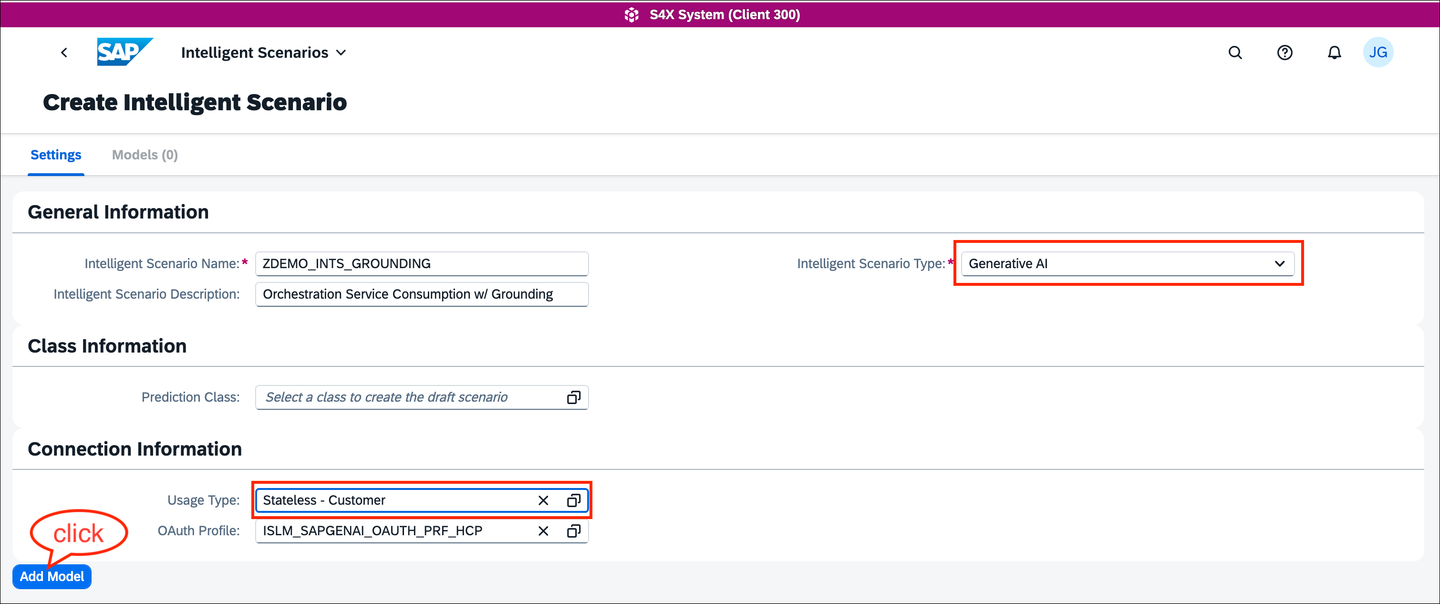Click the OAuth Profile label

pos(199,531)
